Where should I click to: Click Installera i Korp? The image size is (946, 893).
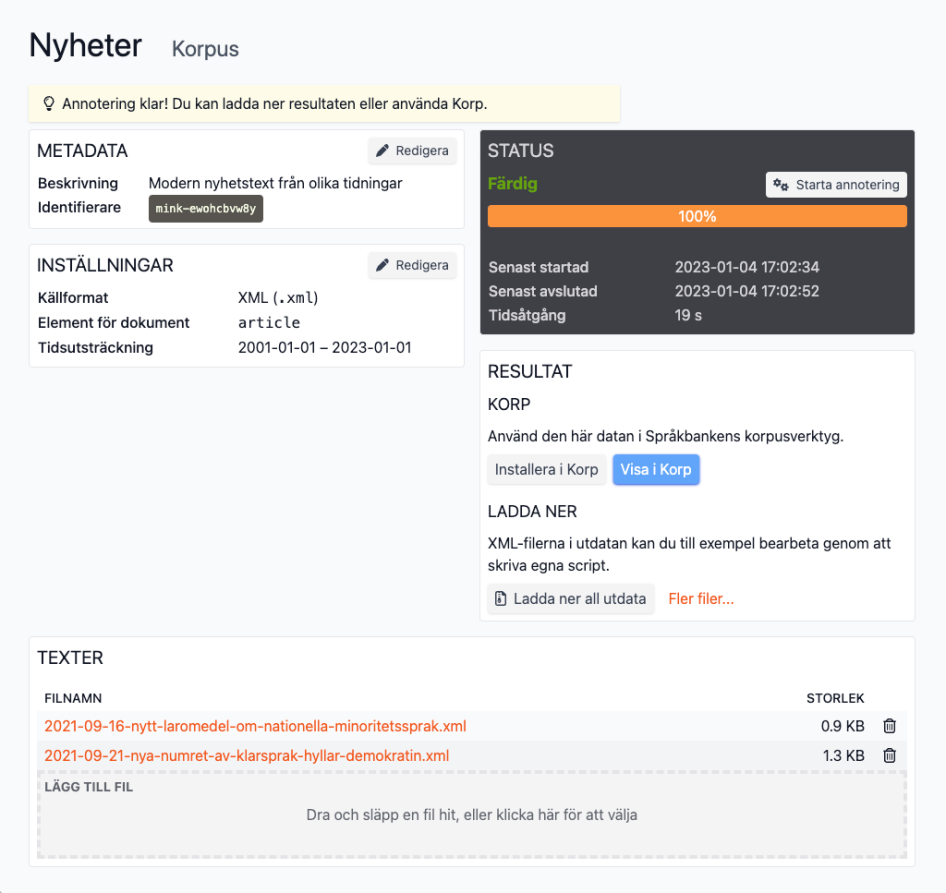coord(546,469)
